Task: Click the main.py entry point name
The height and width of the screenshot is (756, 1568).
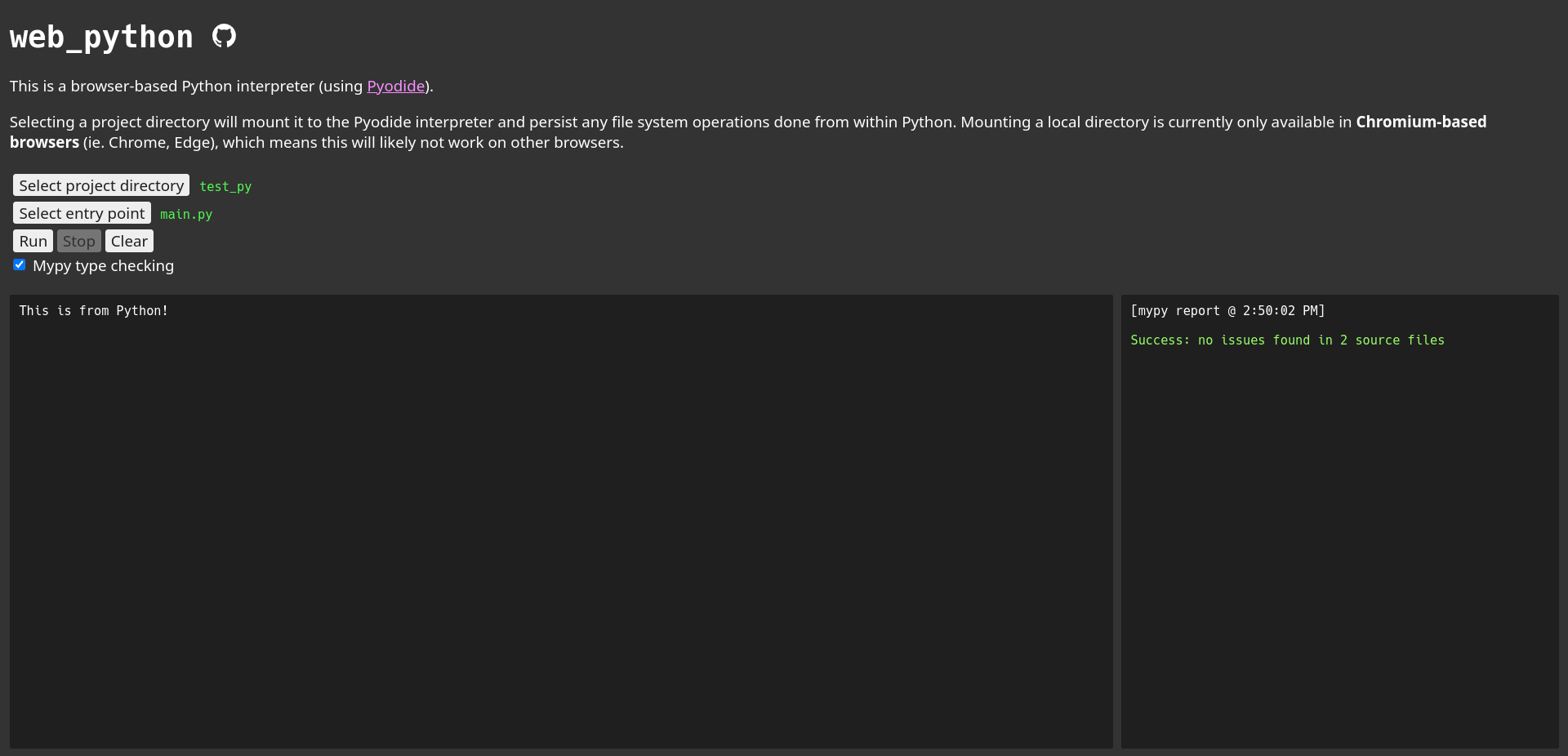Action: click(x=186, y=214)
